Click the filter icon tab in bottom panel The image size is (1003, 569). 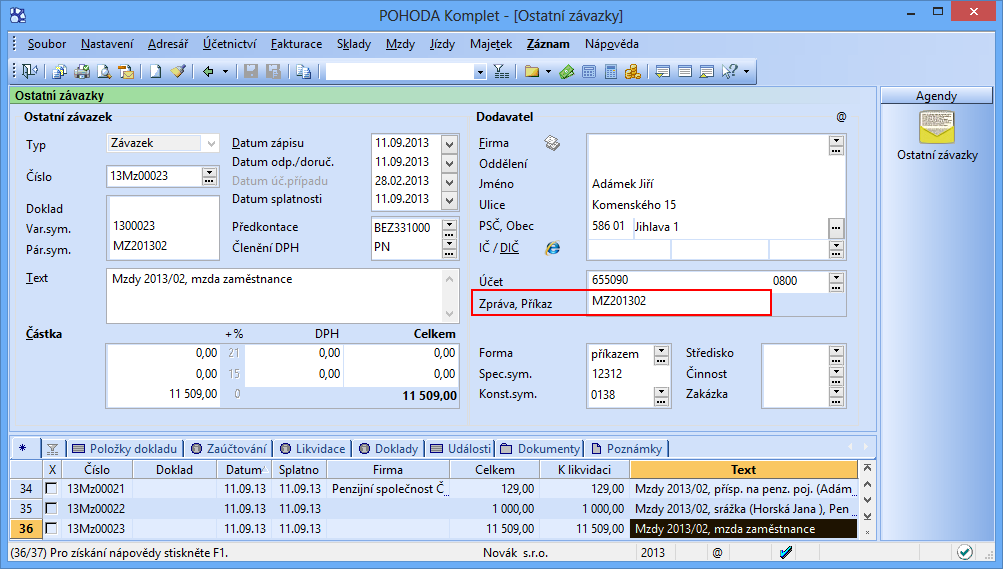52,449
